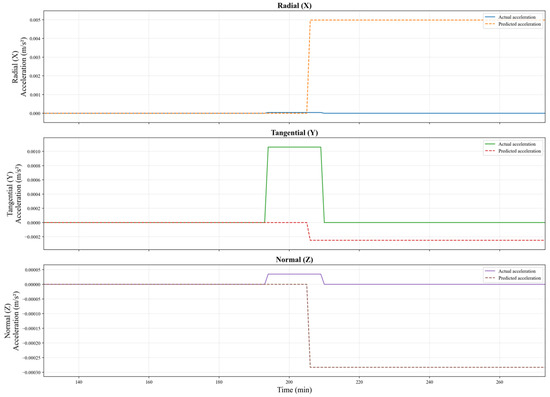Click the Radial (X) subplot title
The height and width of the screenshot is (397, 550).
294,6
